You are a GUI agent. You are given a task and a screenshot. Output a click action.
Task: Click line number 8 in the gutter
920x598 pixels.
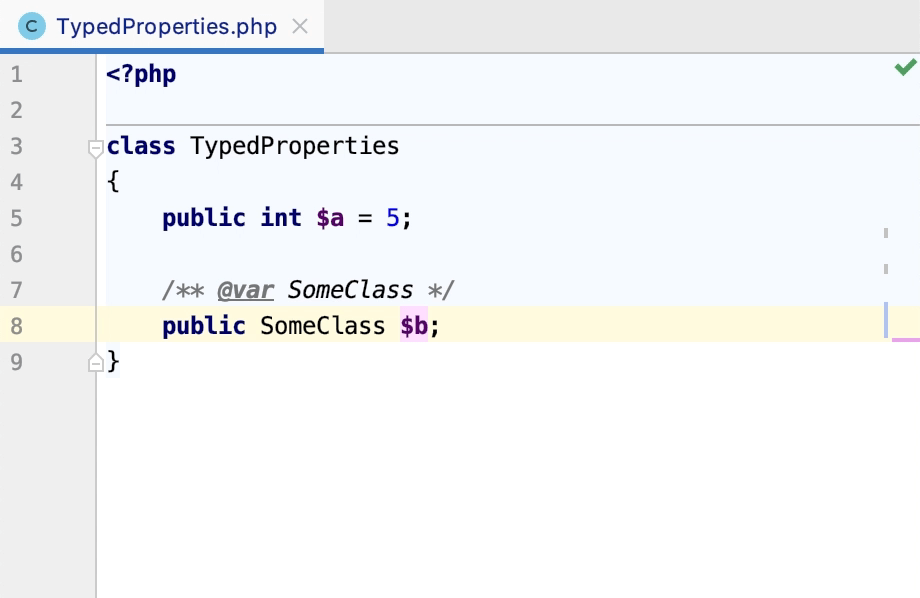pos(16,325)
